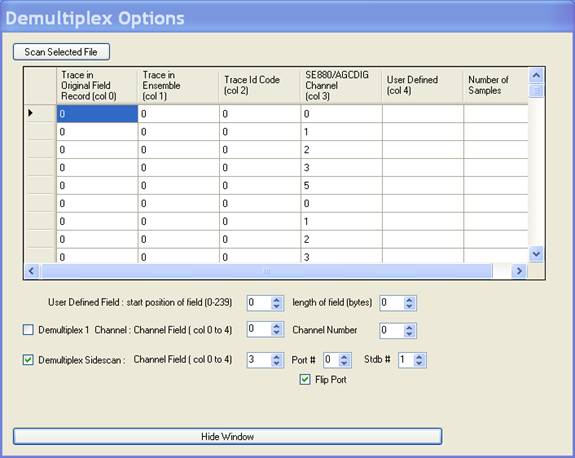Viewport: 575px width, 458px height.
Task: Uncheck the Demultiplex Sidescan checkbox
Action: tap(28, 360)
